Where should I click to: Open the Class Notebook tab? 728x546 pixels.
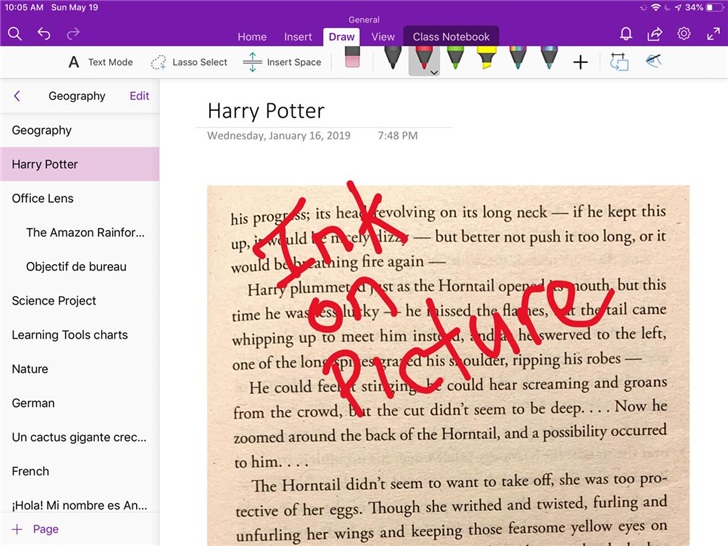[x=451, y=37]
